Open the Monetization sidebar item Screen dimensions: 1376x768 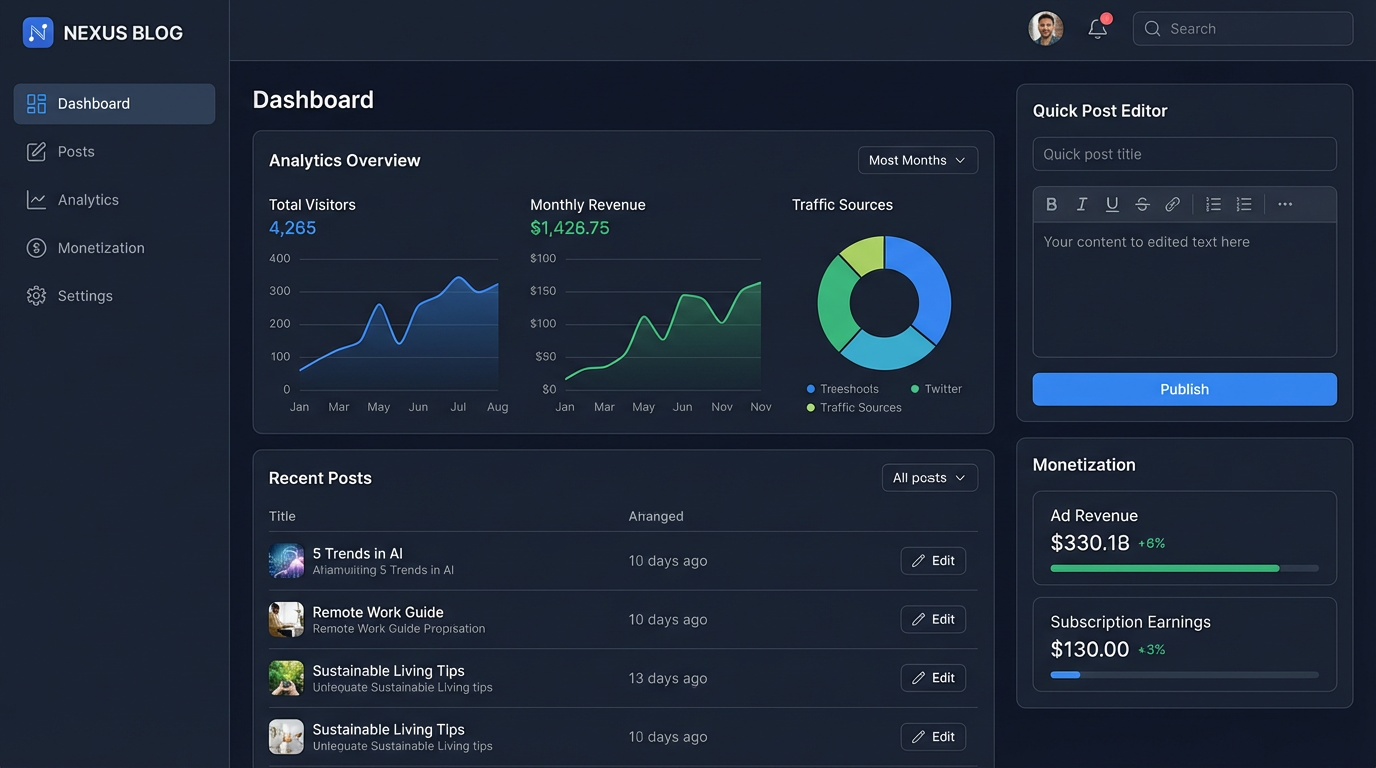pyautogui.click(x=101, y=247)
